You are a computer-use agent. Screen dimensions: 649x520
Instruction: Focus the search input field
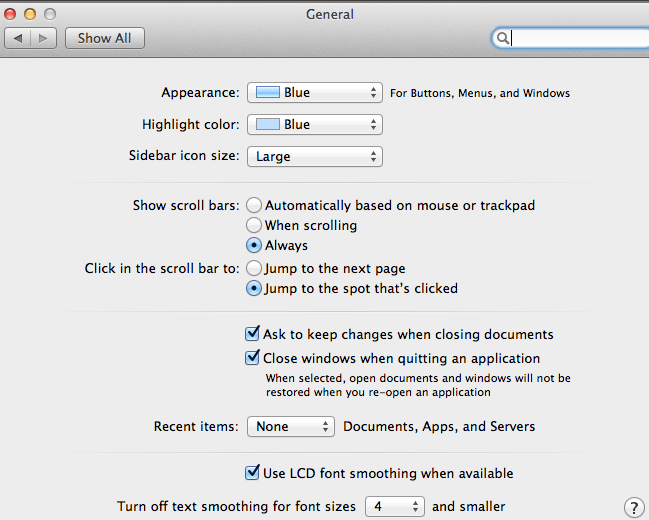click(570, 38)
